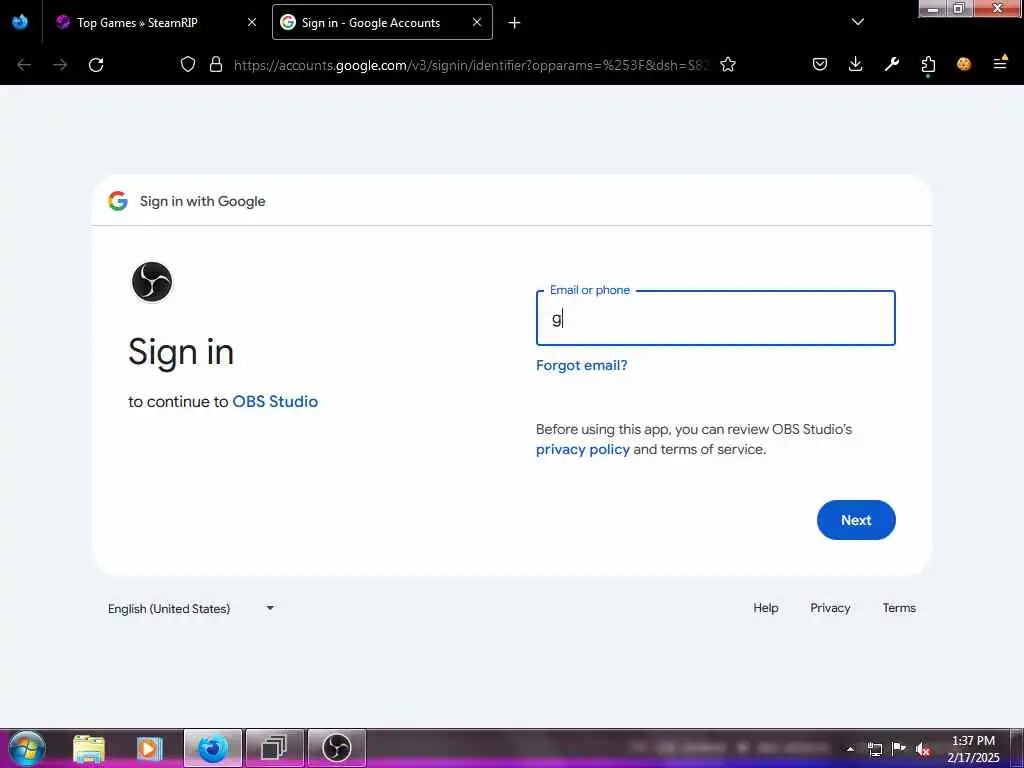Viewport: 1024px width, 768px height.
Task: Click the stacked windows taskbar icon
Action: [274, 748]
